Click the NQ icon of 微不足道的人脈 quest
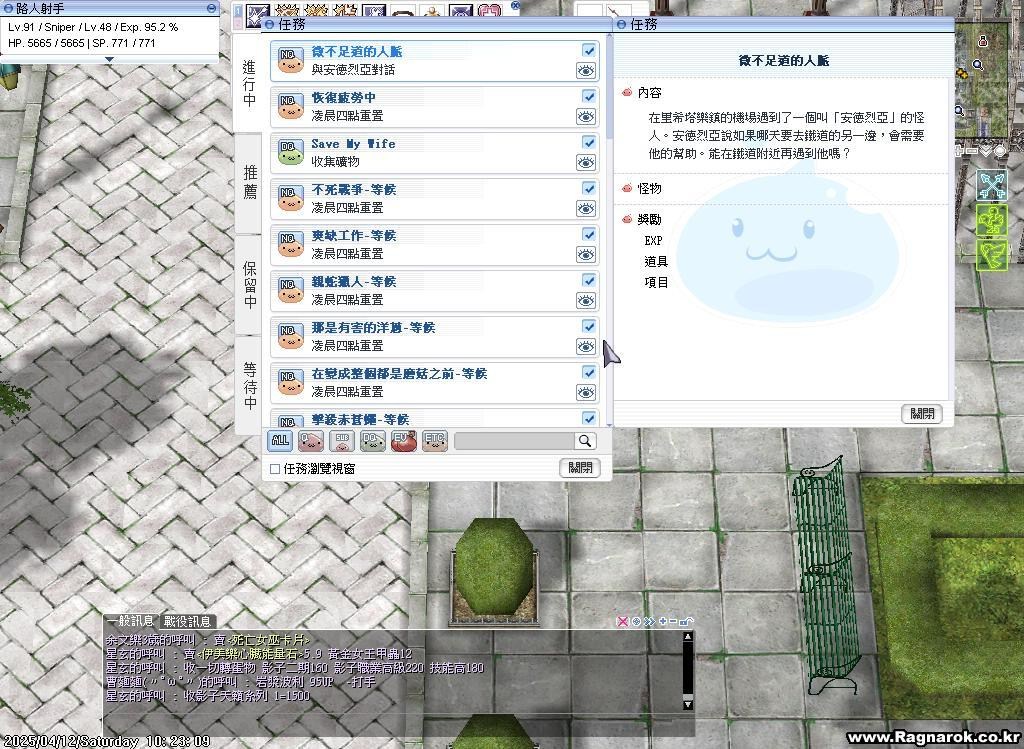1024x749 pixels. (x=291, y=60)
